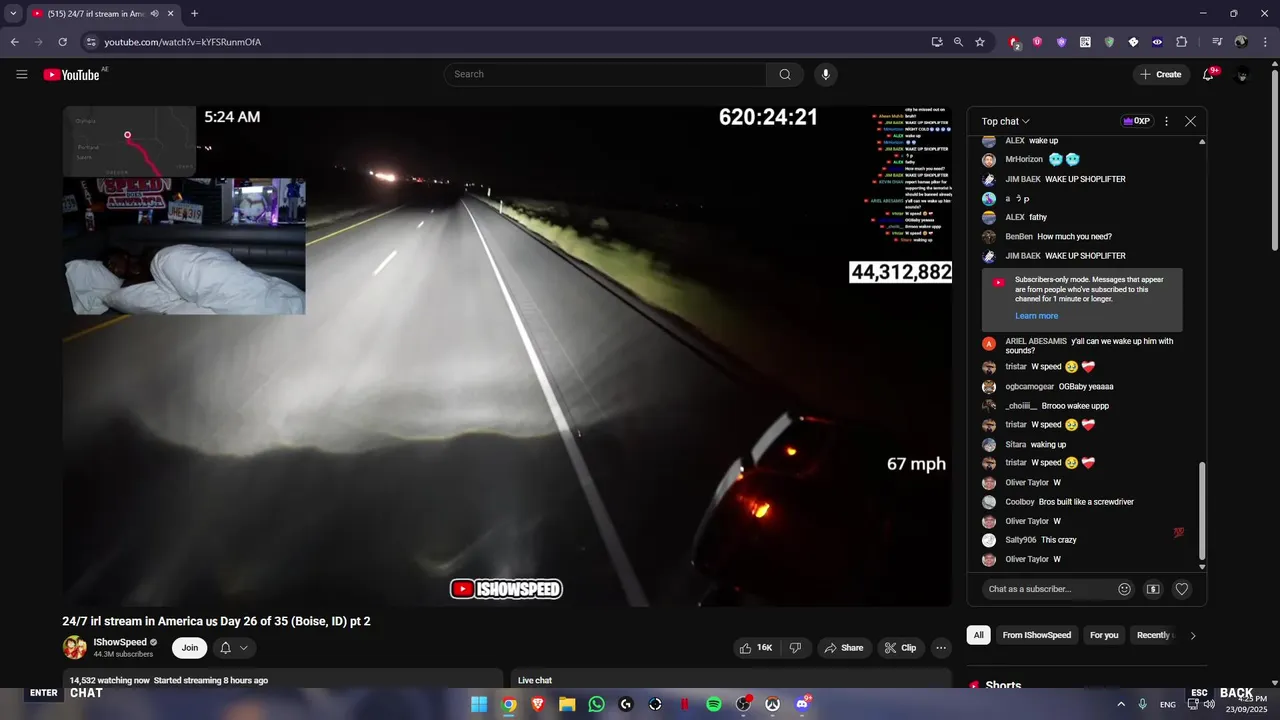The width and height of the screenshot is (1280, 720).
Task: Click the Chat as a subscriber input
Action: pyautogui.click(x=1048, y=589)
